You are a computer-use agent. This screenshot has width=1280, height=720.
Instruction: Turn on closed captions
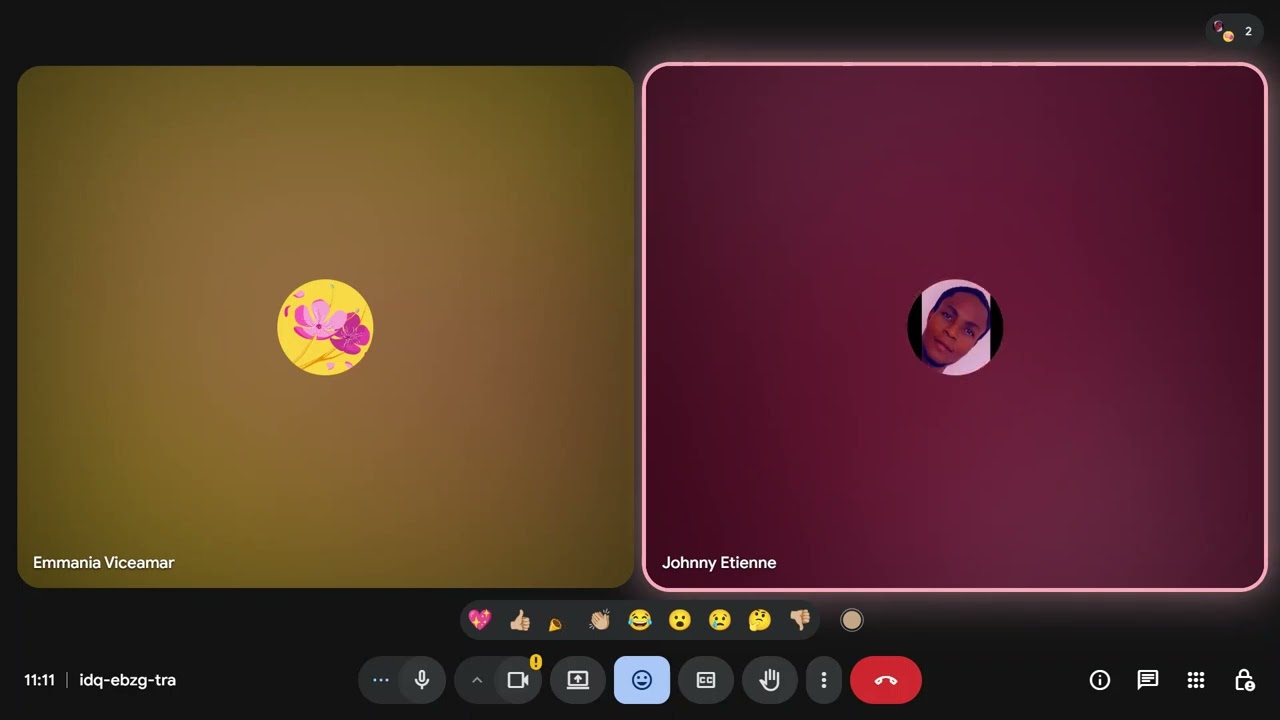[x=706, y=680]
